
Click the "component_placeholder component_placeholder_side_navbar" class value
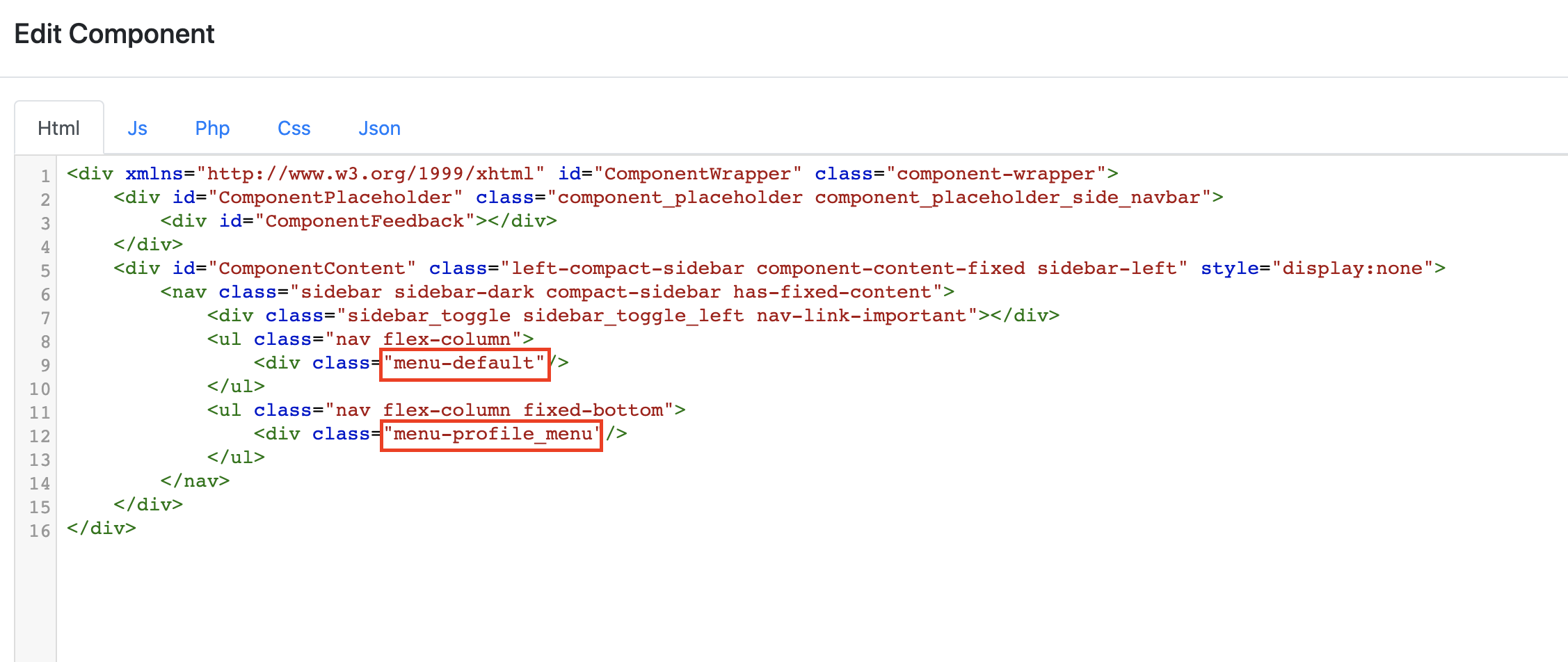coord(879,197)
